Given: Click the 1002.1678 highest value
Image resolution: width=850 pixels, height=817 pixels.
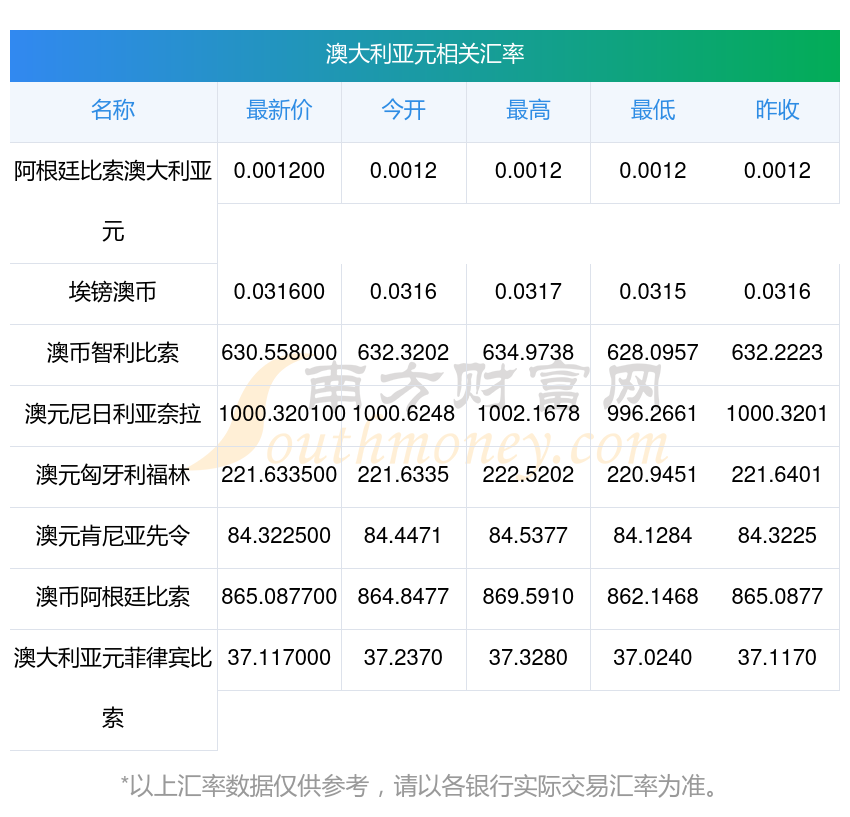Looking at the screenshot, I should point(528,414).
